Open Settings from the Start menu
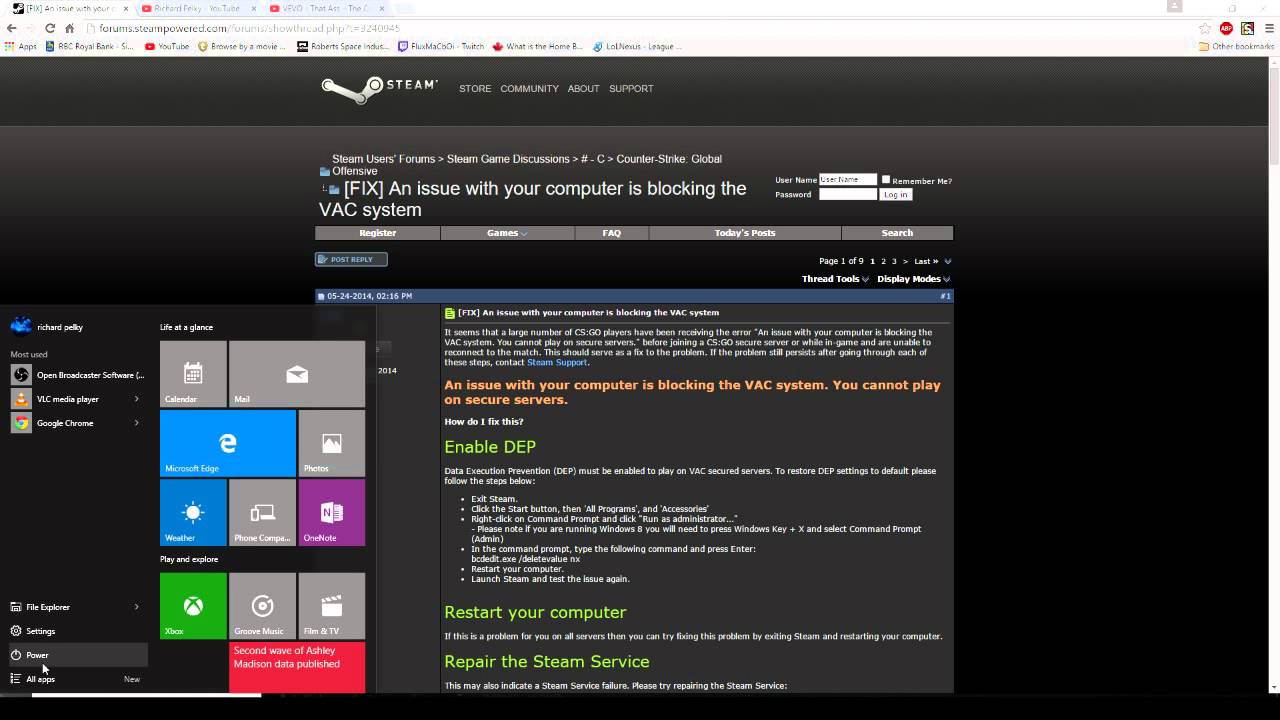The width and height of the screenshot is (1280, 720). [x=77, y=631]
